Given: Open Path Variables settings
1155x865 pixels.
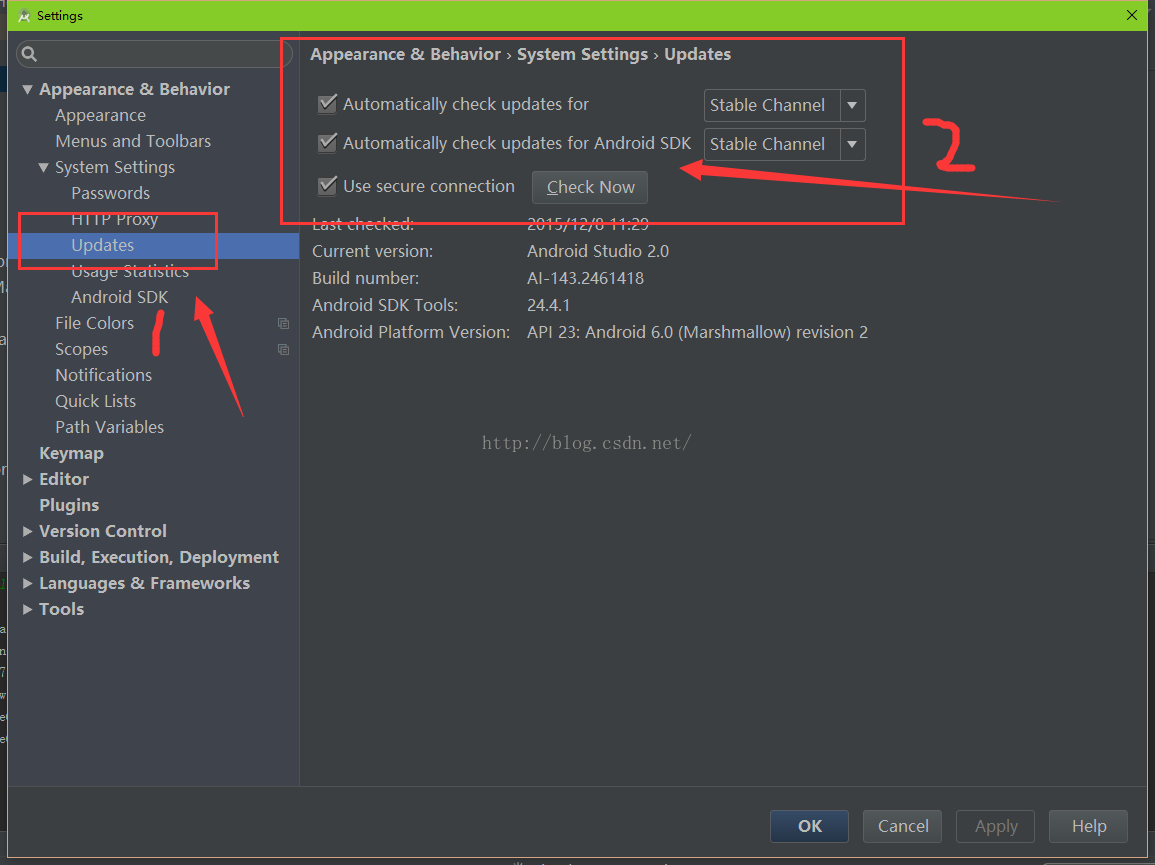Looking at the screenshot, I should click(109, 427).
